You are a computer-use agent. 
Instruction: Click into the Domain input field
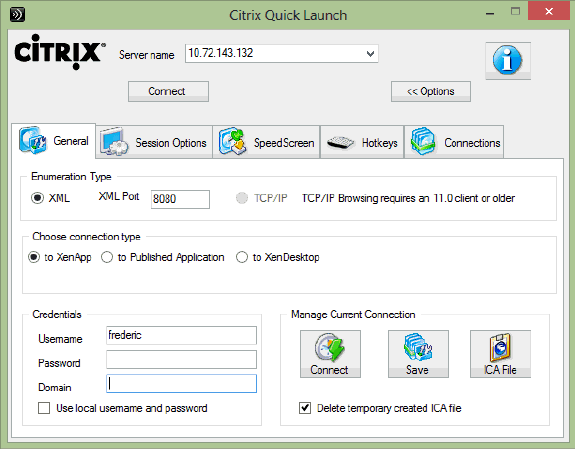[x=182, y=384]
